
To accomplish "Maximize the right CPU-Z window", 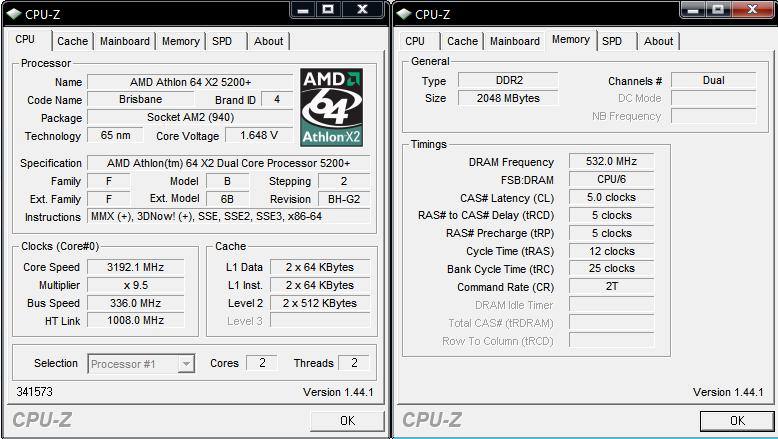I will [x=718, y=9].
